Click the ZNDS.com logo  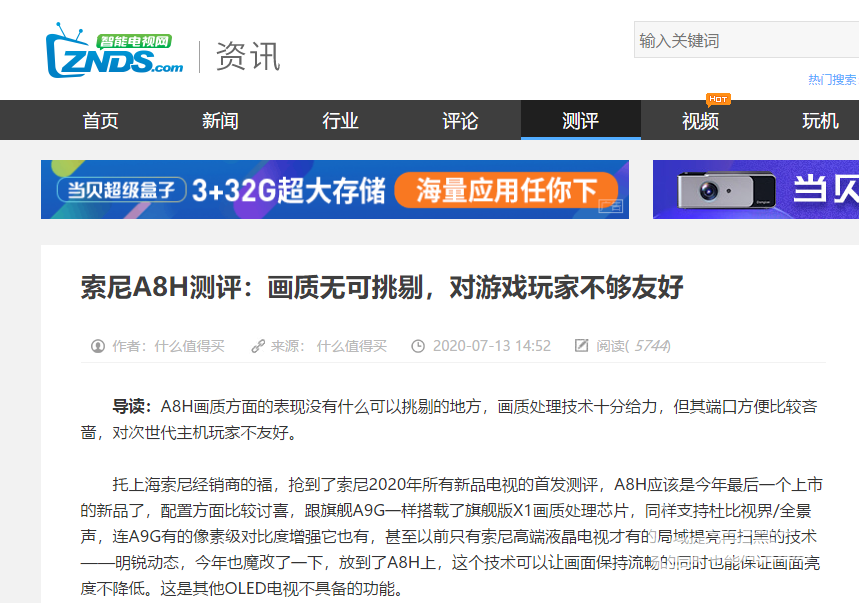coord(115,50)
